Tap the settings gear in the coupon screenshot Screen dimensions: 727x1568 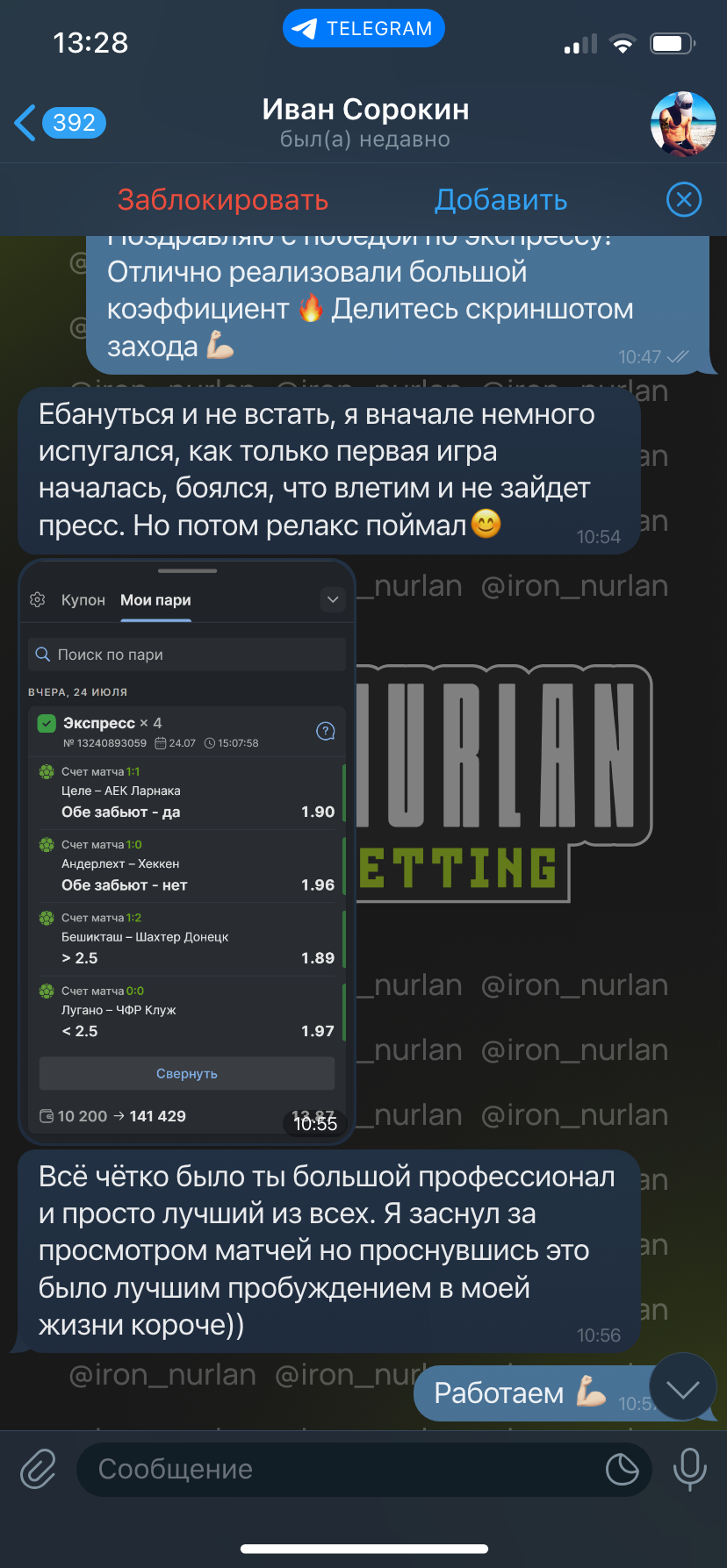38,600
